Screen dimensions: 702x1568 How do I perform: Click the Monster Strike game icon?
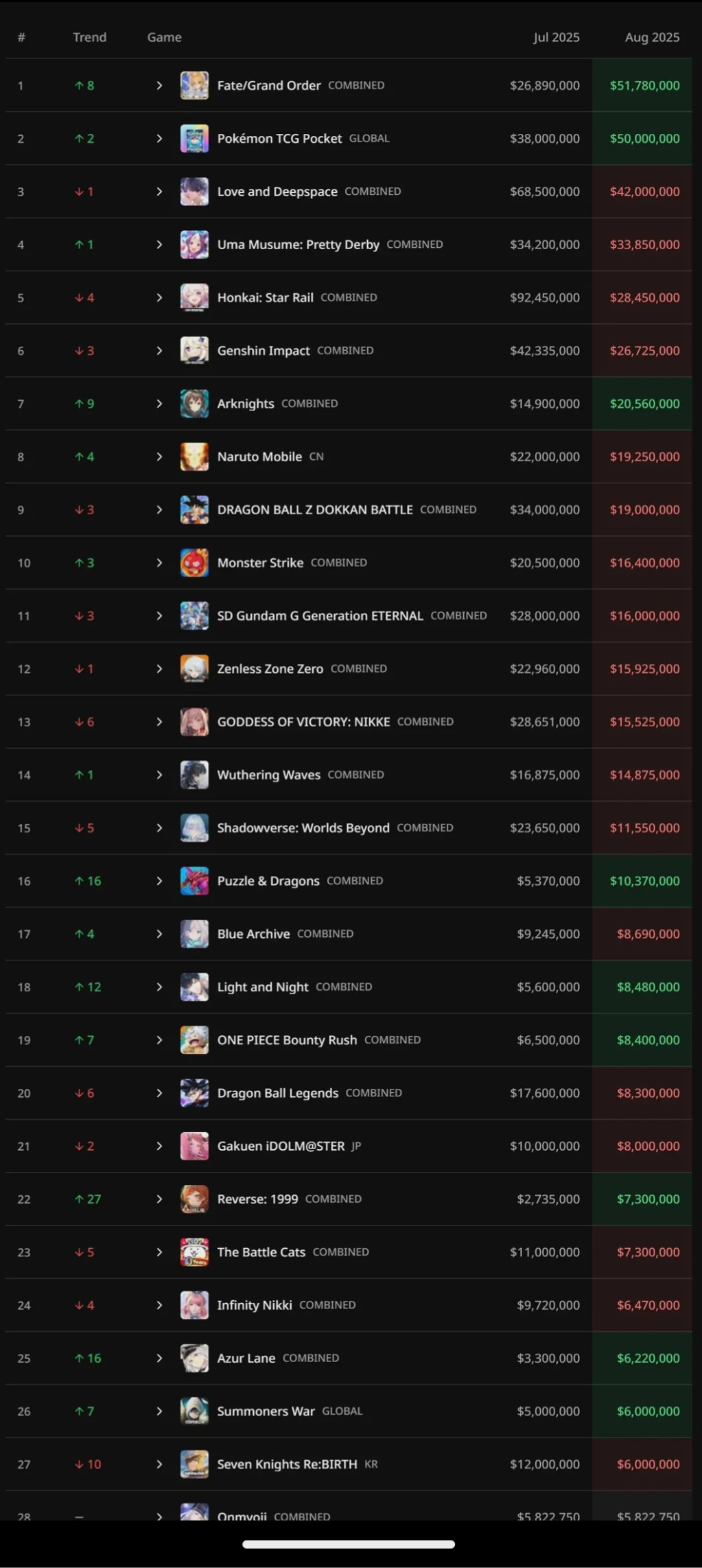(x=194, y=563)
